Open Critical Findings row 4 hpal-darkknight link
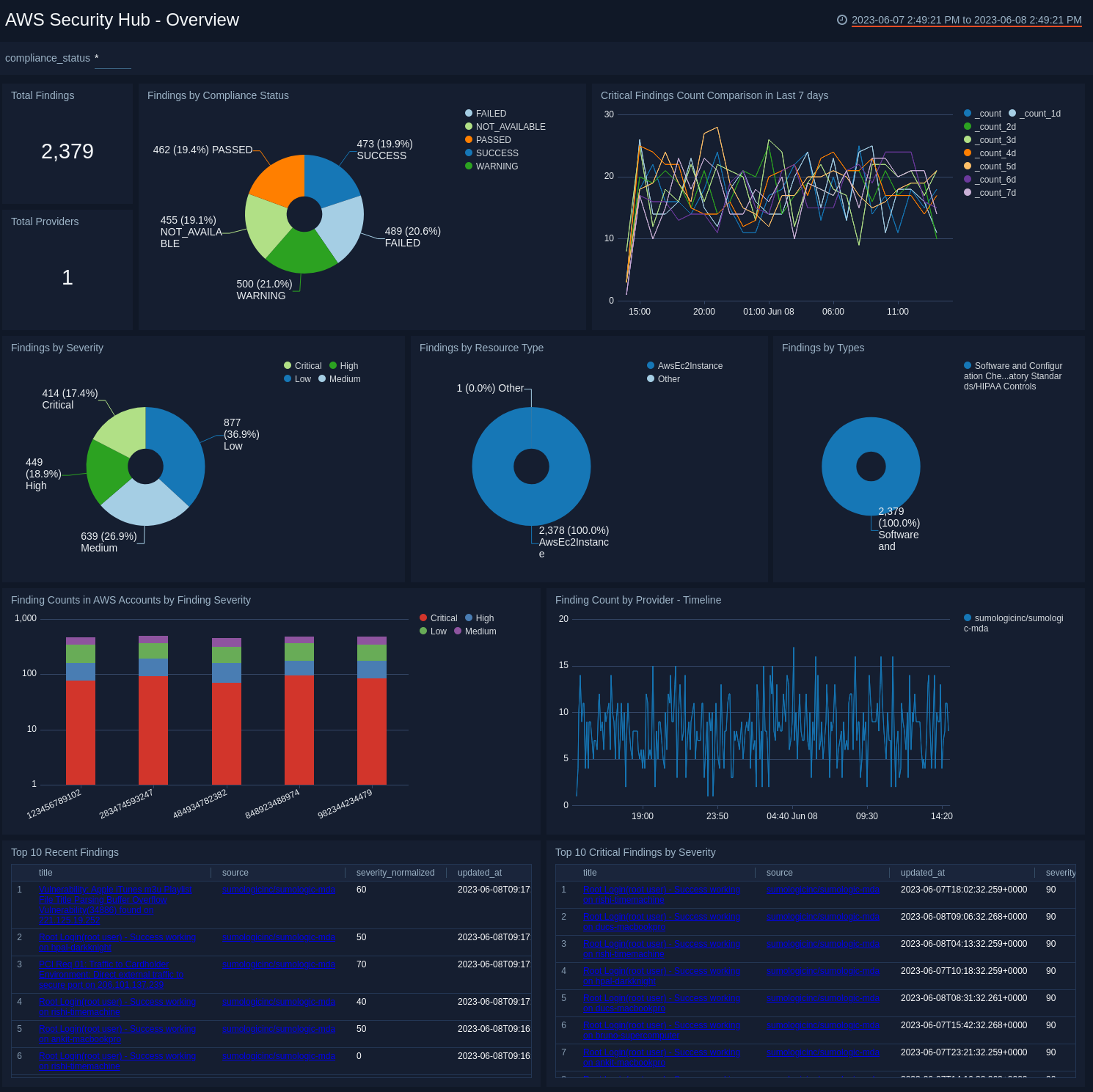Screen dimensions: 1093x1092 point(662,976)
